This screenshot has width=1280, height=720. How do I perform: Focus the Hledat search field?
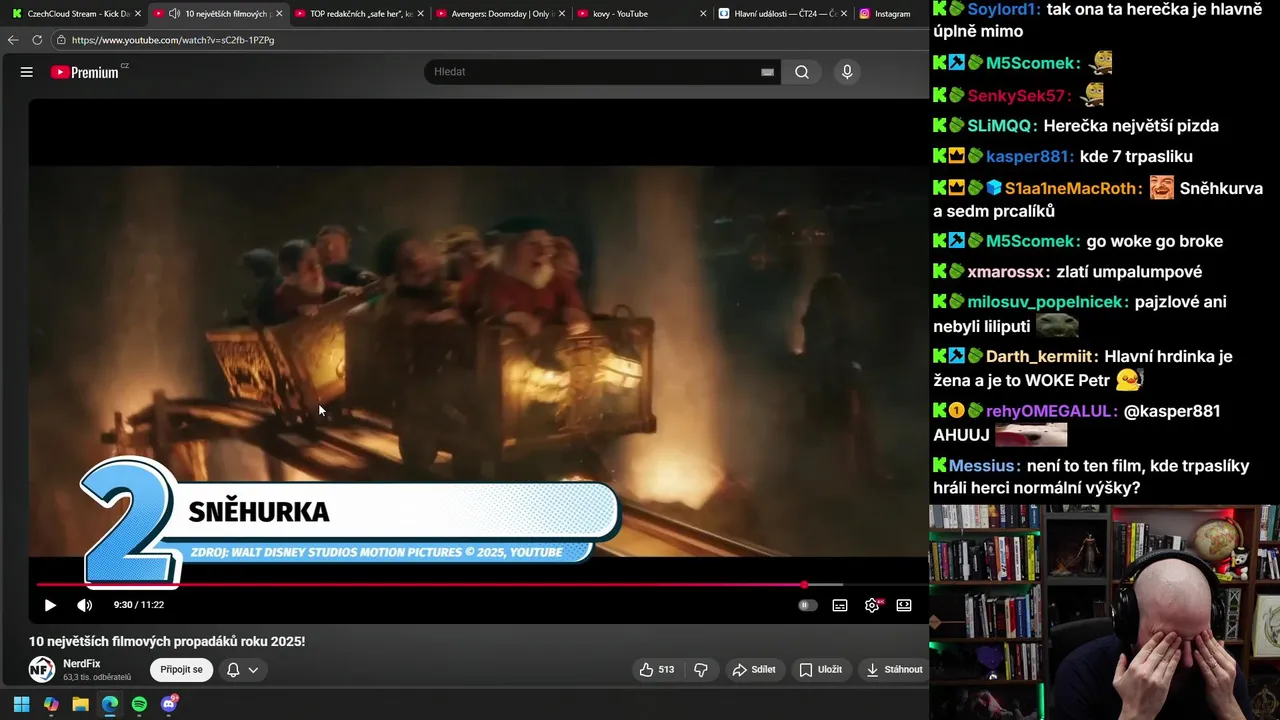coord(595,72)
